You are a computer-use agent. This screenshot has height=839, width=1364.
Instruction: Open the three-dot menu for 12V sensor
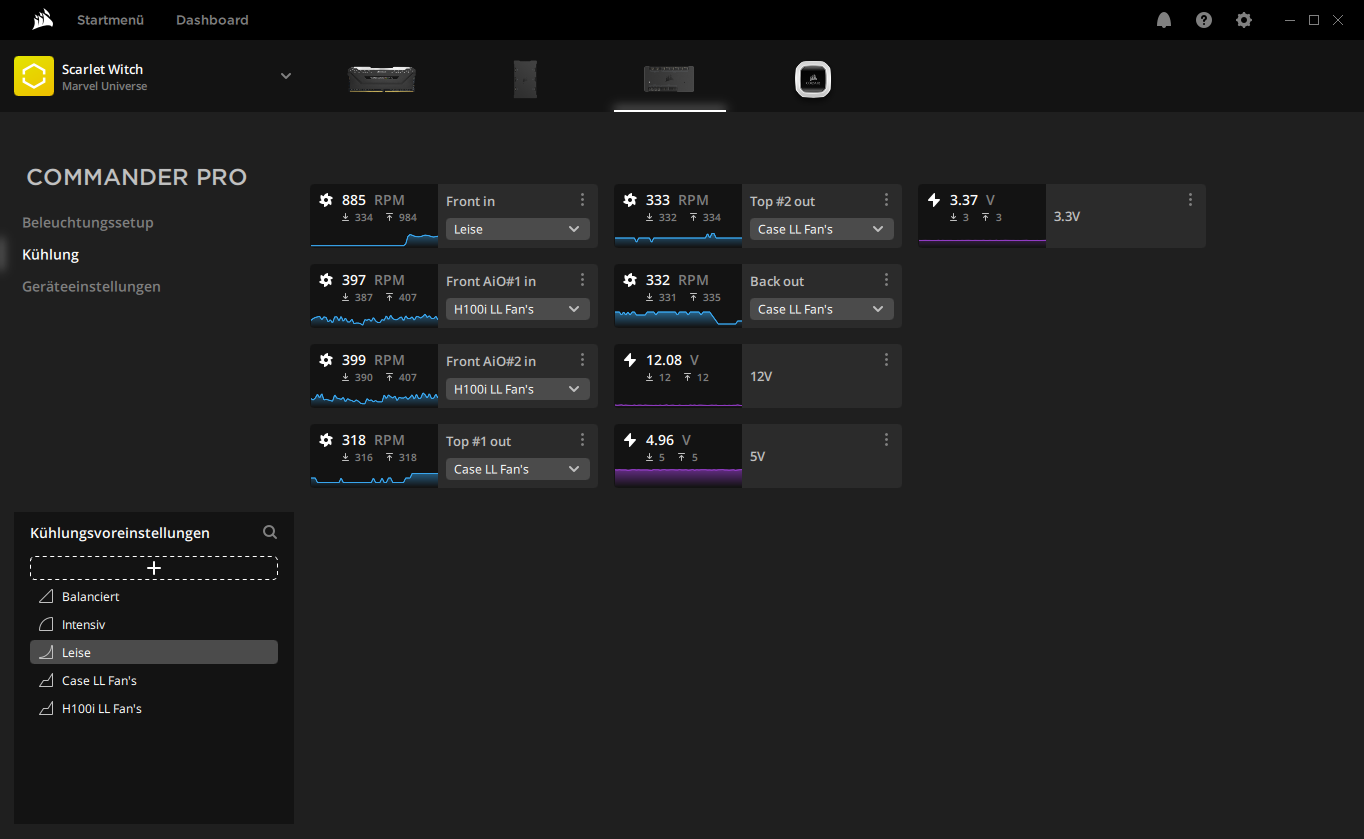click(887, 360)
